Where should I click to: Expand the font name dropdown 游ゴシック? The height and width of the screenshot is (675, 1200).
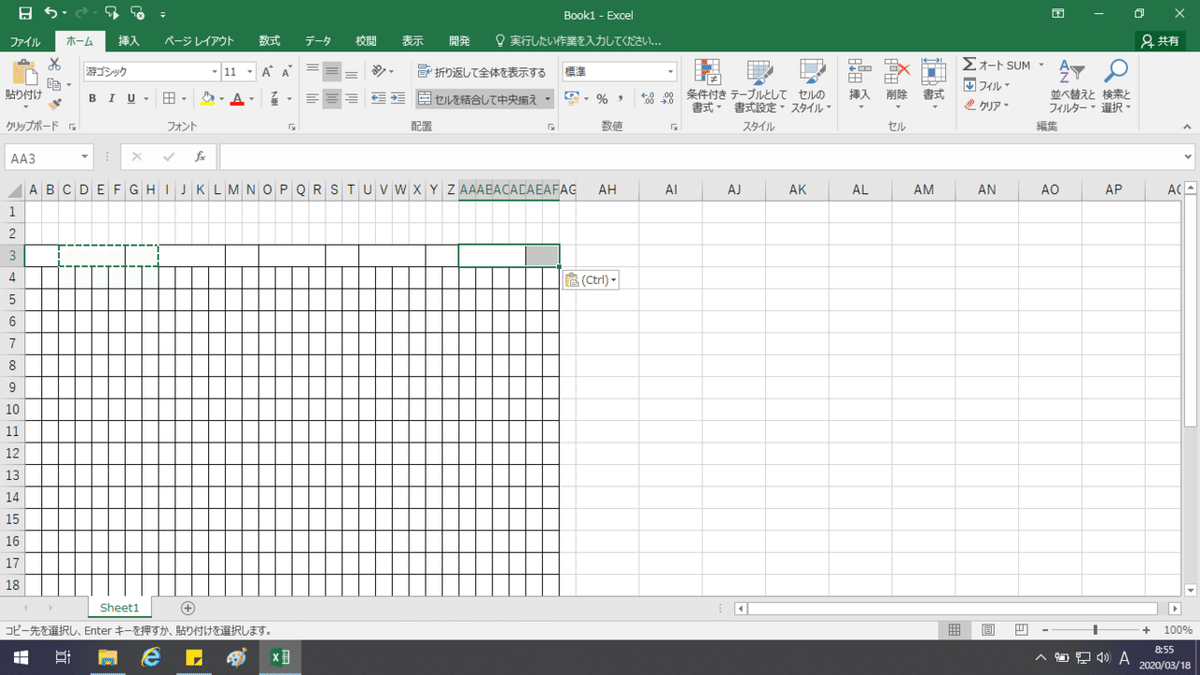click(x=215, y=72)
